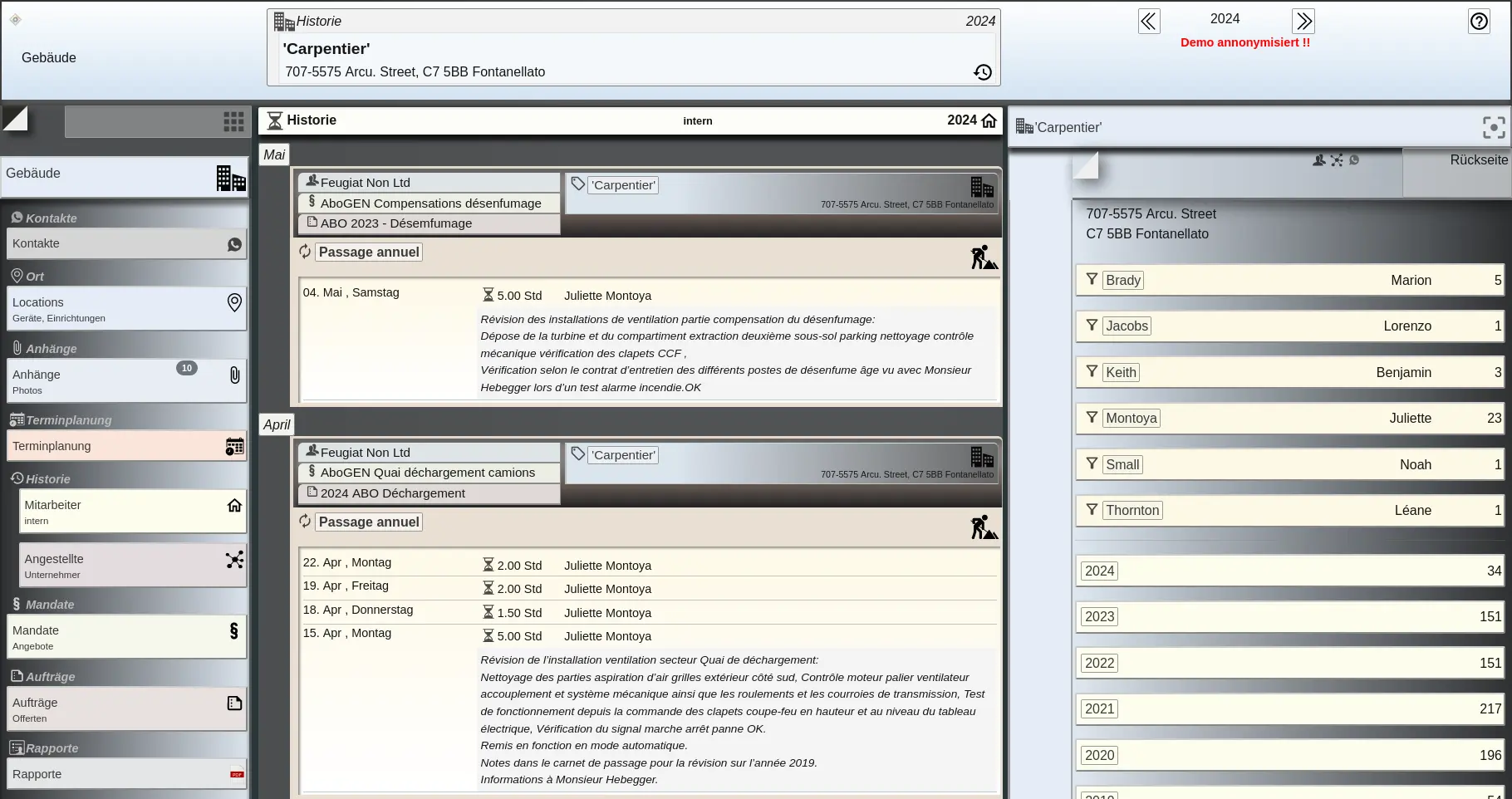Screen dimensions: 1512x799
Task: Open the Kontakte sidebar item
Action: [x=126, y=244]
